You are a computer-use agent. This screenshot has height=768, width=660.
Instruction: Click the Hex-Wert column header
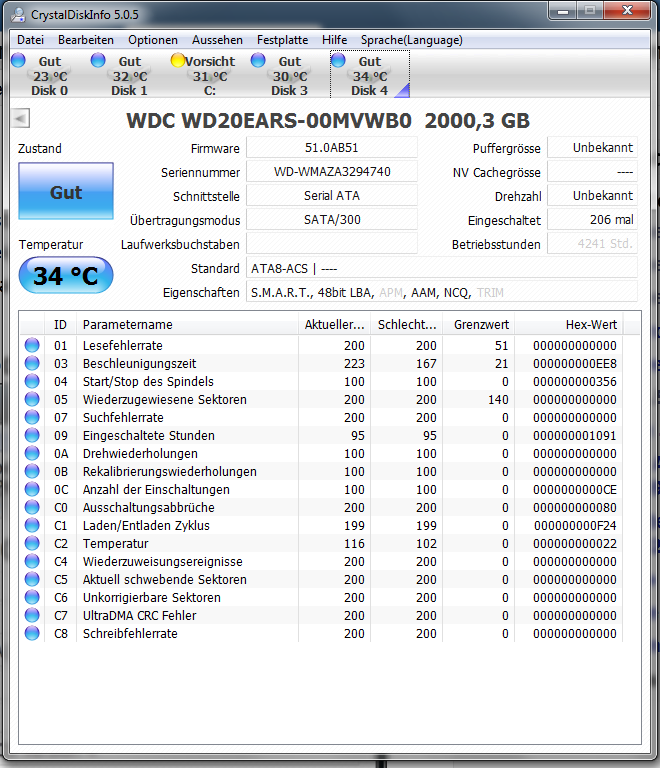pyautogui.click(x=569, y=325)
